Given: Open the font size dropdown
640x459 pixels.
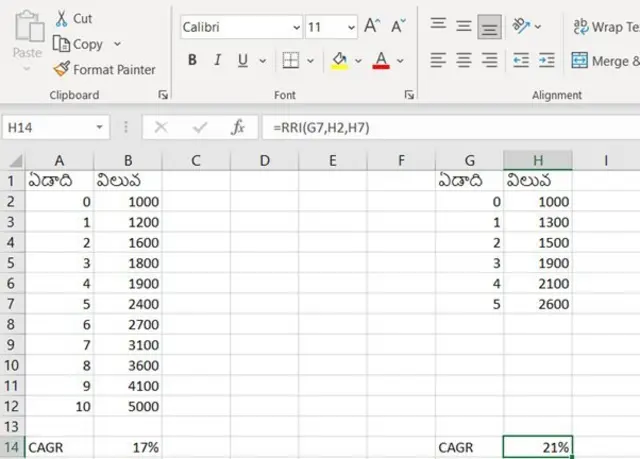Looking at the screenshot, I should pos(350,28).
